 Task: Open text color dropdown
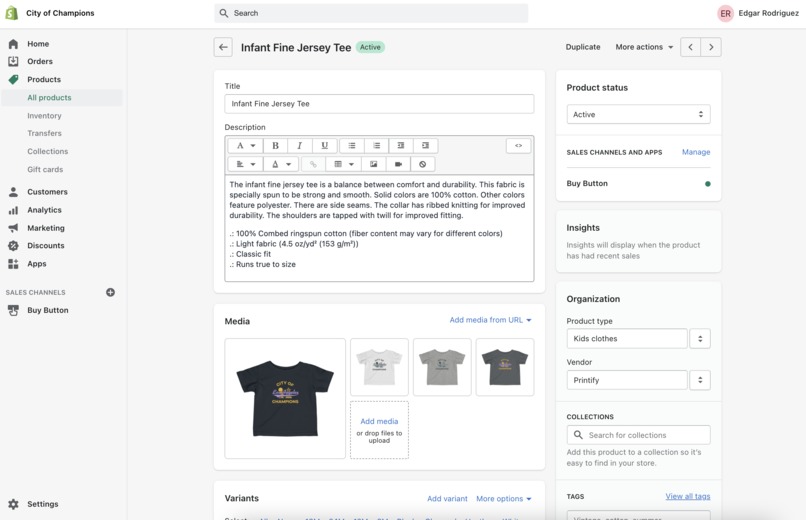click(x=281, y=164)
